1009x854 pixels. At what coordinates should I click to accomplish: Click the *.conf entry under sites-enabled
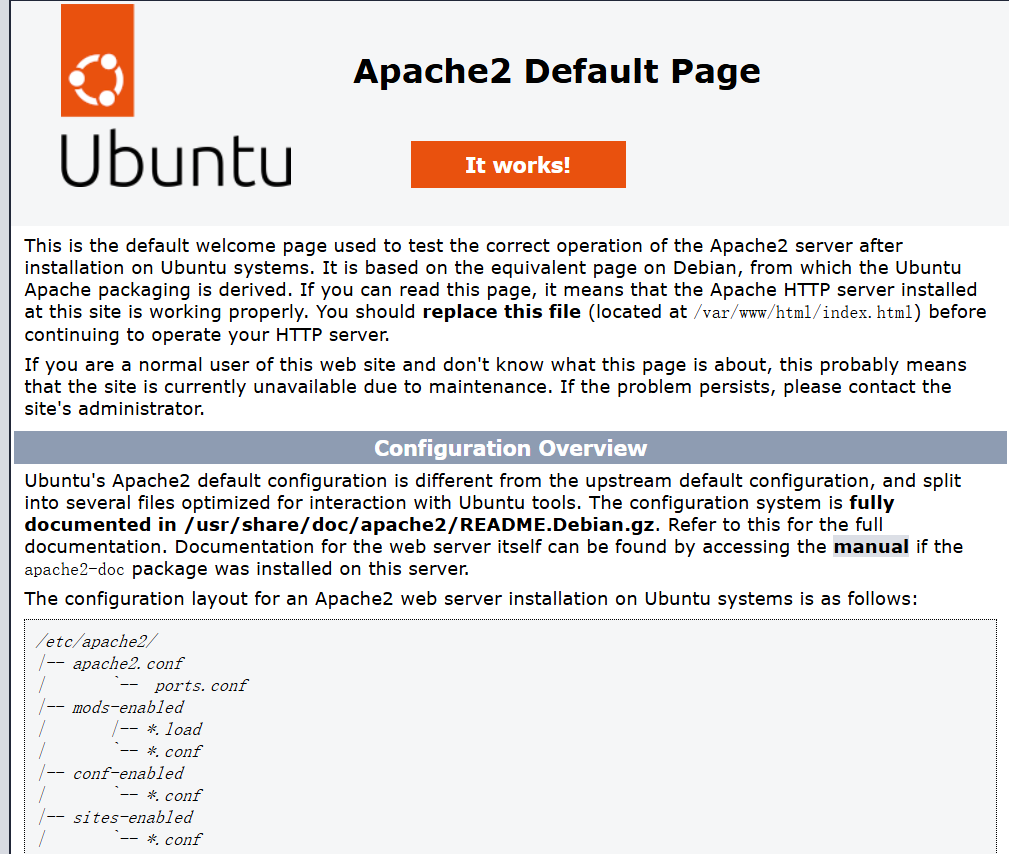point(174,840)
